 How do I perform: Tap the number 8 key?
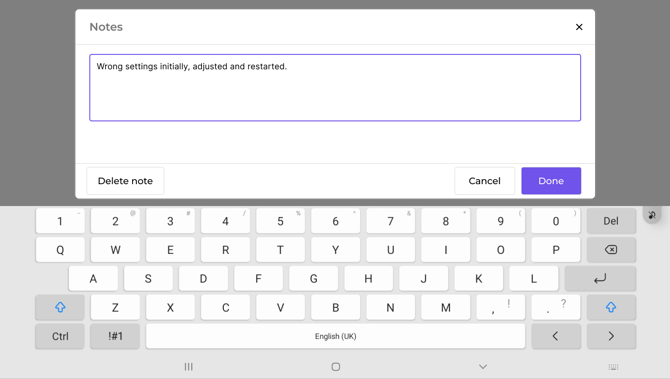tap(446, 221)
